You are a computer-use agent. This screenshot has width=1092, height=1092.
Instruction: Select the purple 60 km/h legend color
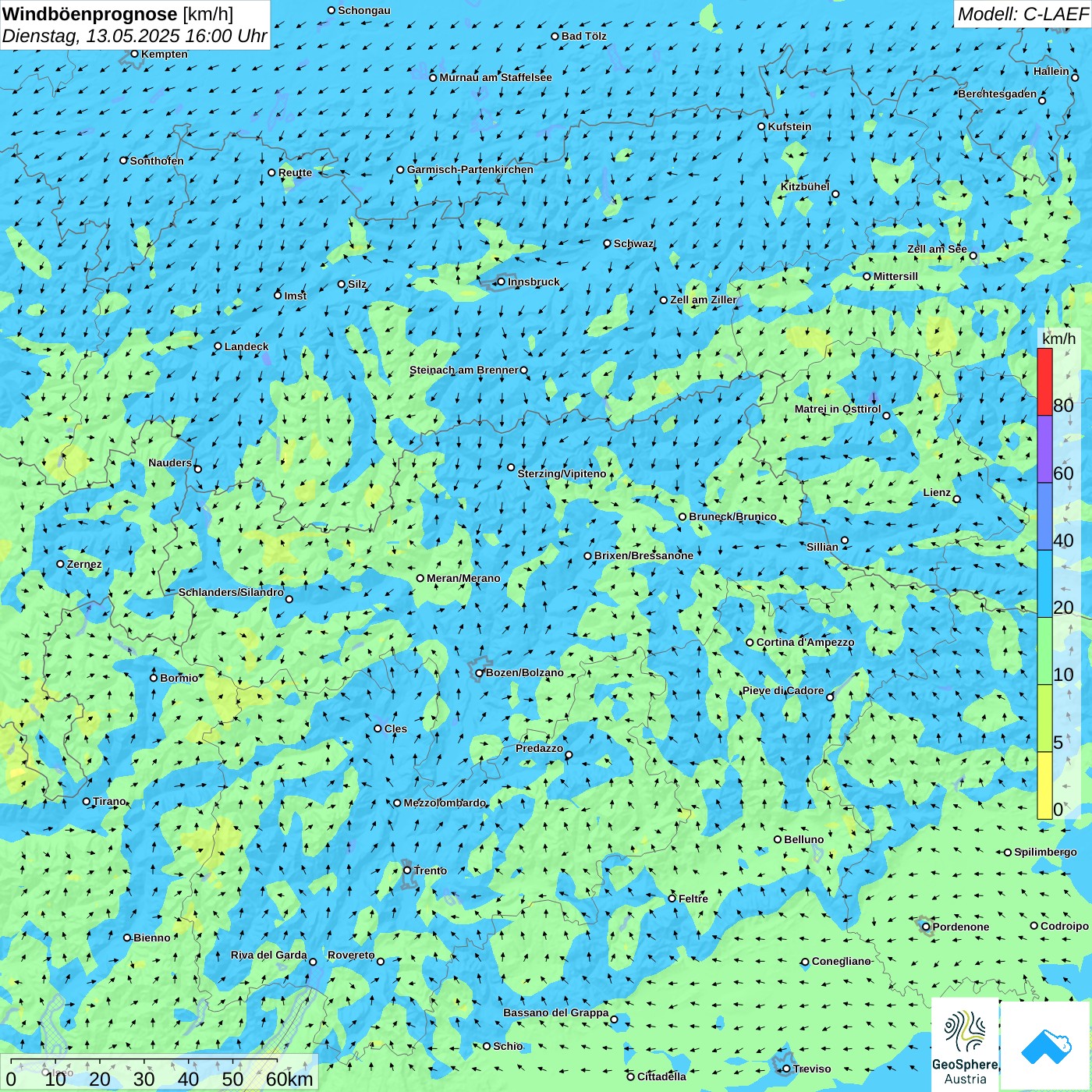click(x=1044, y=449)
